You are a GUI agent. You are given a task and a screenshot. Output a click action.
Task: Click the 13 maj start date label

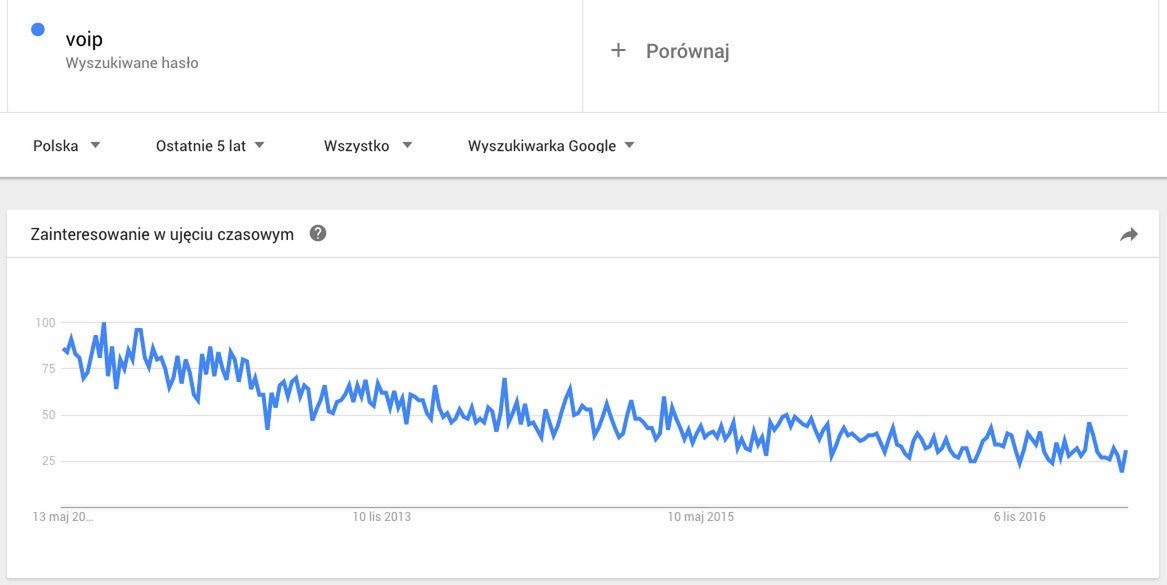tap(62, 517)
